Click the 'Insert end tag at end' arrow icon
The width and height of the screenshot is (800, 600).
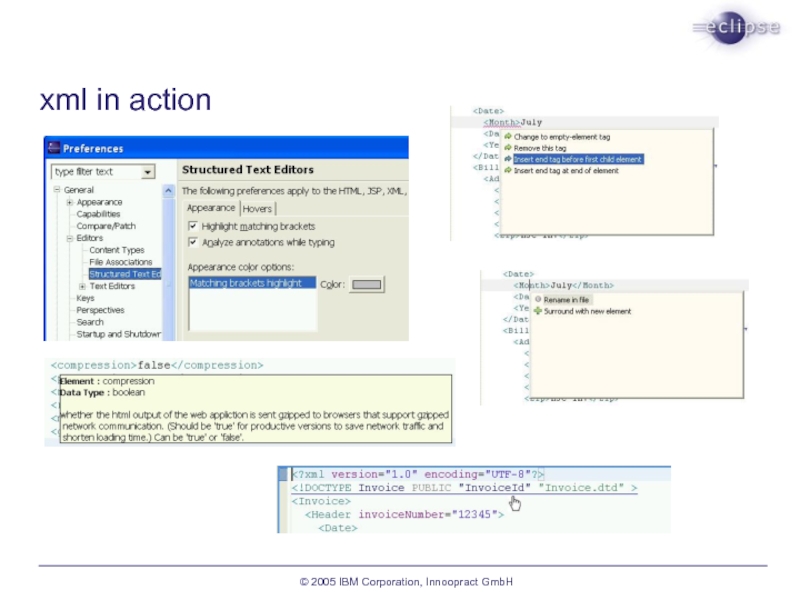pos(508,170)
